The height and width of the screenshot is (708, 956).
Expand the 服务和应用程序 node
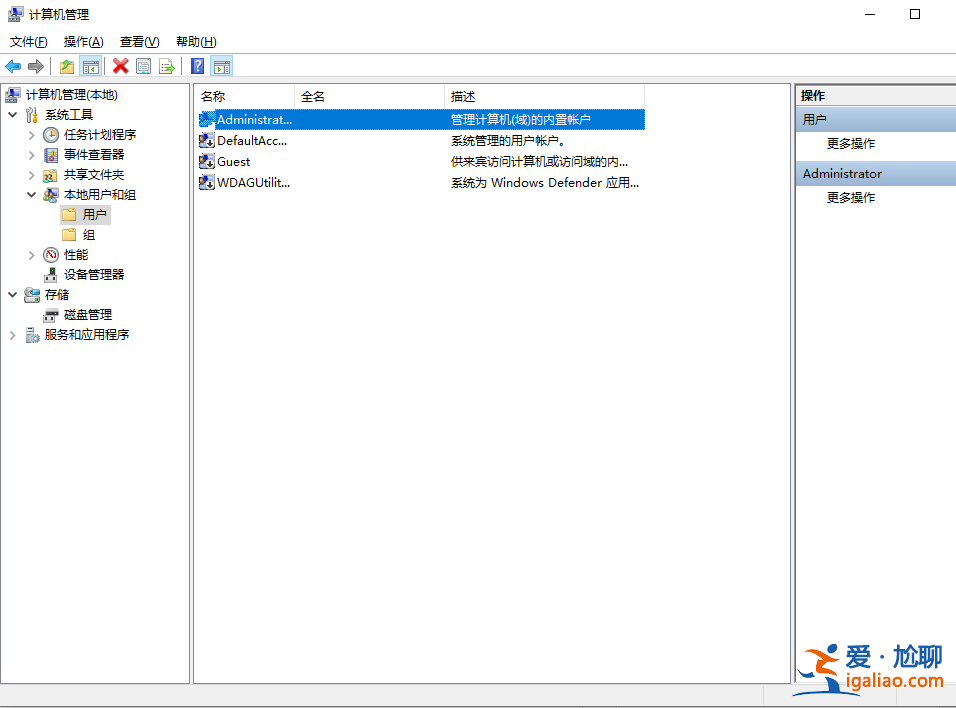[x=15, y=334]
